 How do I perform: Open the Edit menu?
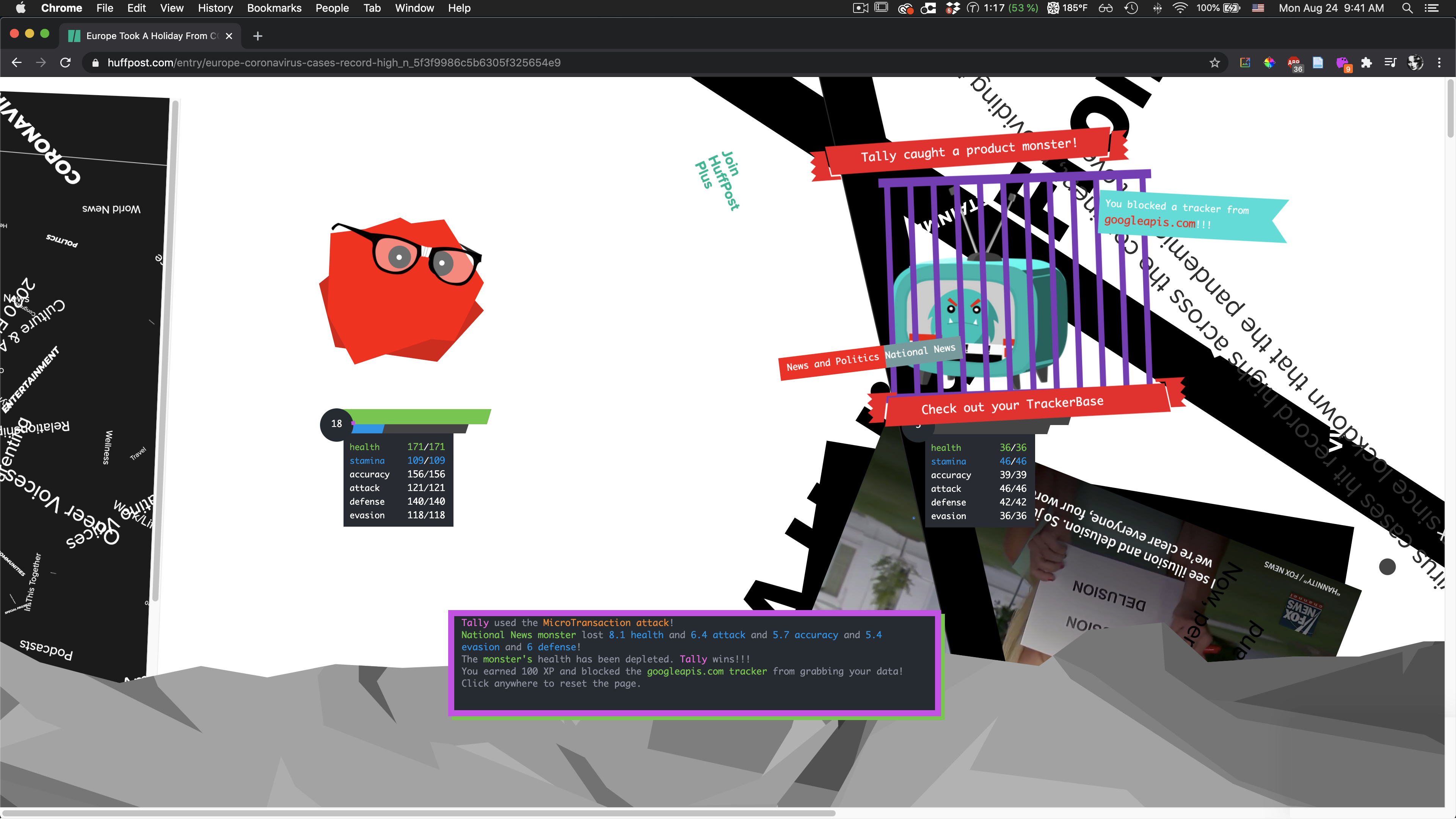(136, 8)
